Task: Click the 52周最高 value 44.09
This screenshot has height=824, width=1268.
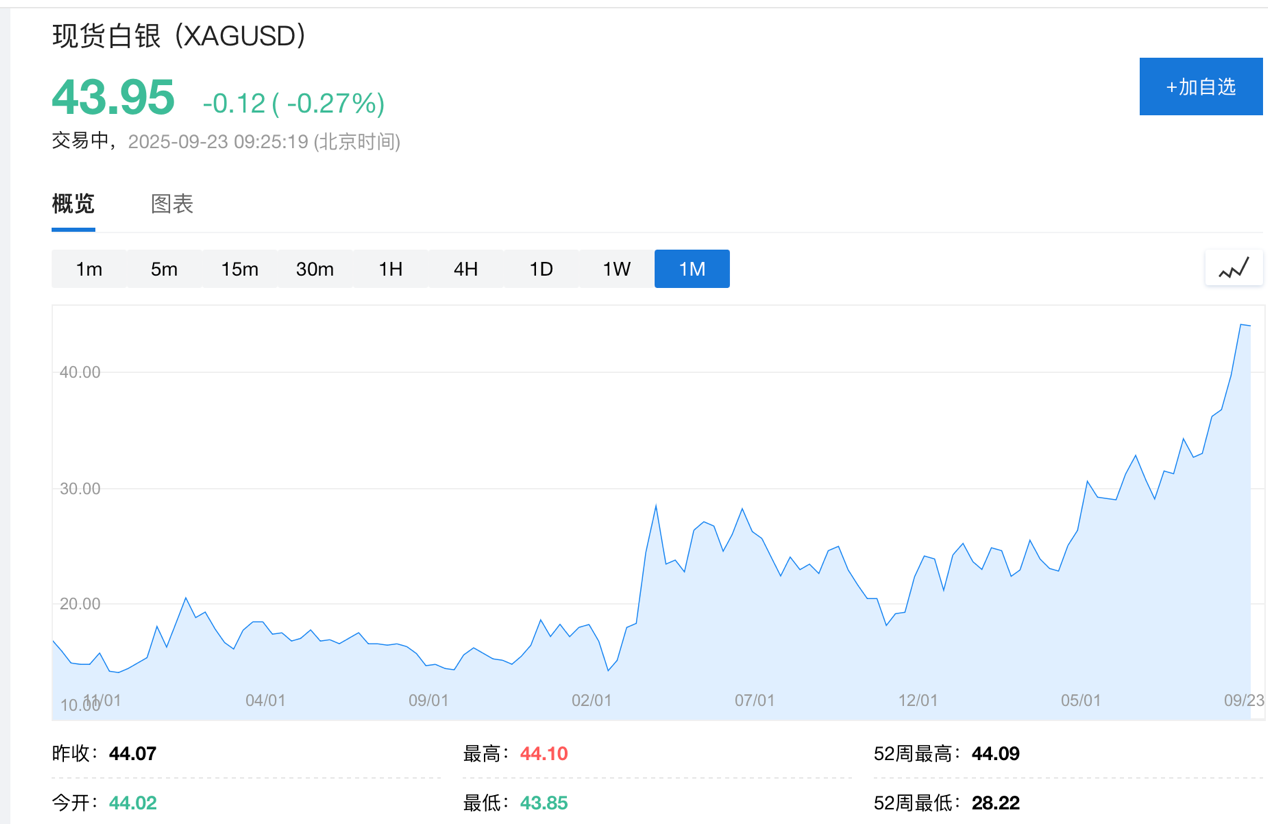Action: [x=995, y=753]
